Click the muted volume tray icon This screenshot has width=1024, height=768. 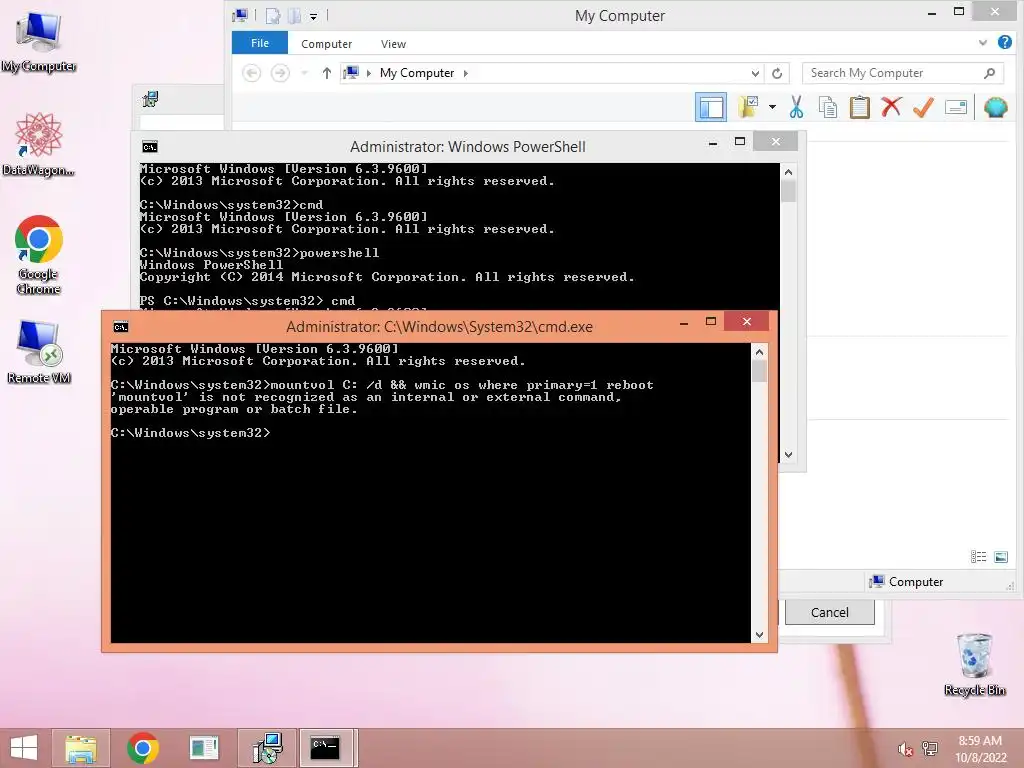tap(905, 749)
